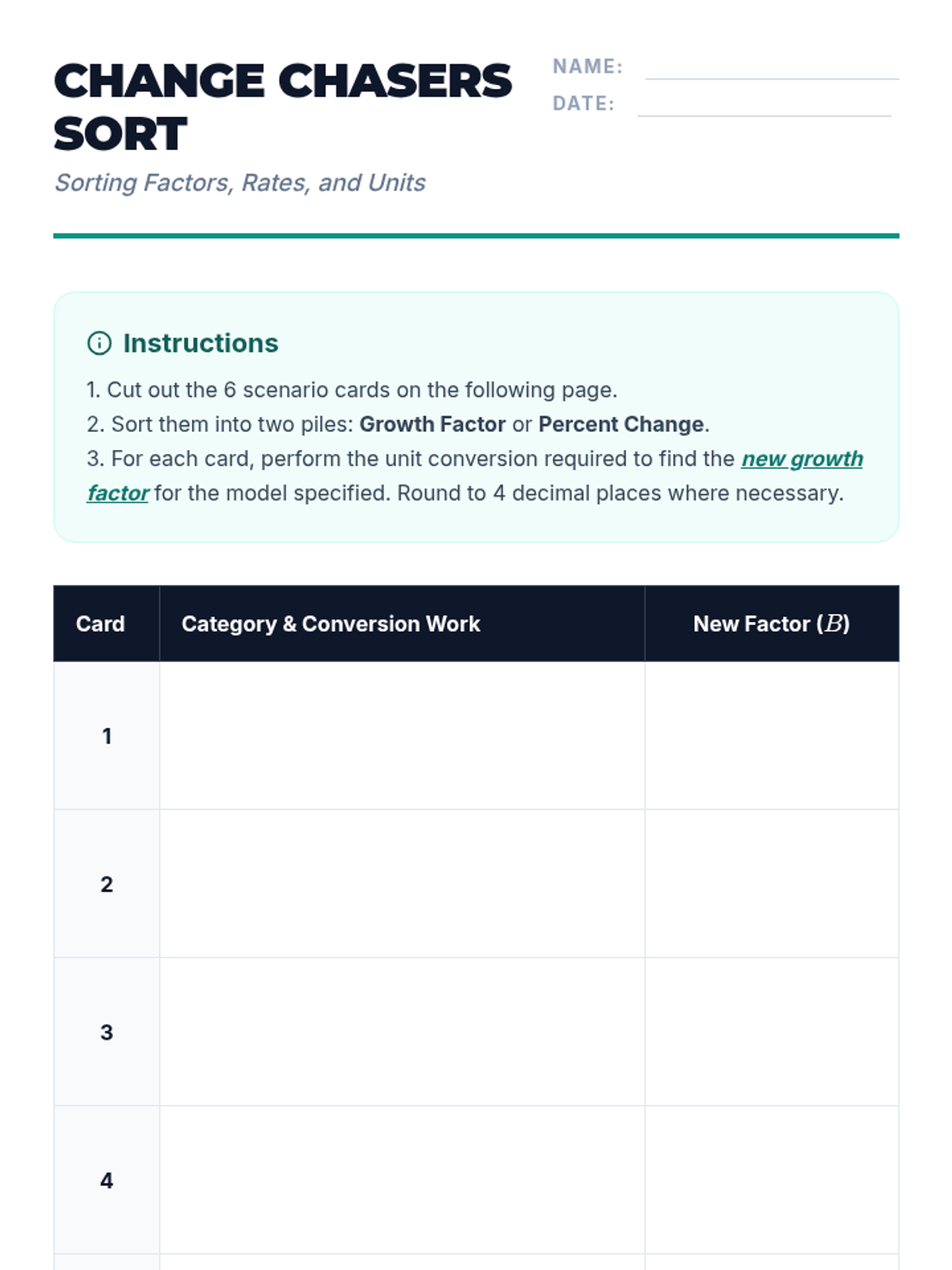Click the "Sorting Factors, Rates, and Units" subtitle

pyautogui.click(x=240, y=183)
